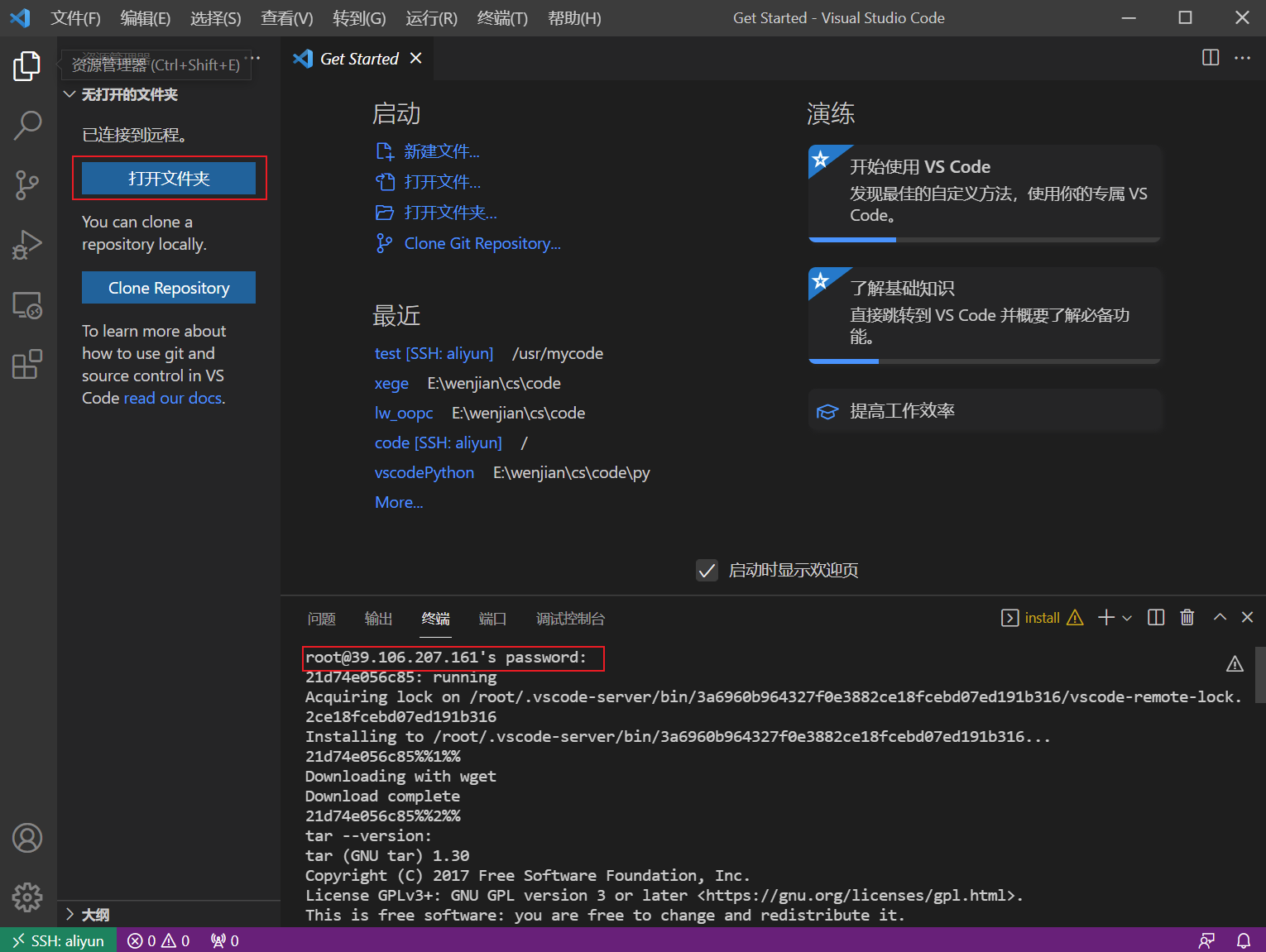Click the split editor icon in editor toolbar
1266x952 pixels.
tap(1211, 58)
